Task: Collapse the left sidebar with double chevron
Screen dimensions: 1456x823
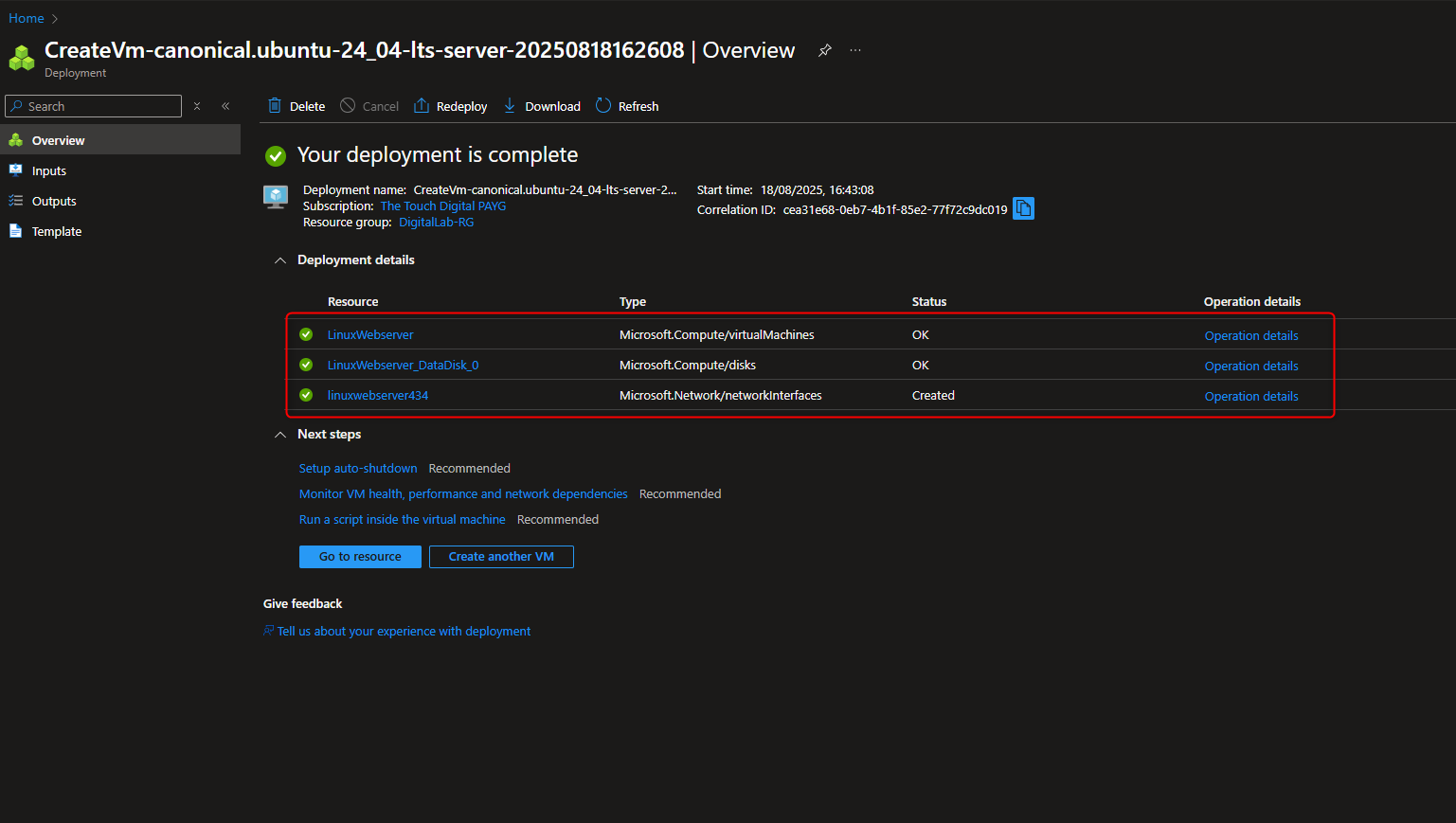Action: tap(225, 106)
